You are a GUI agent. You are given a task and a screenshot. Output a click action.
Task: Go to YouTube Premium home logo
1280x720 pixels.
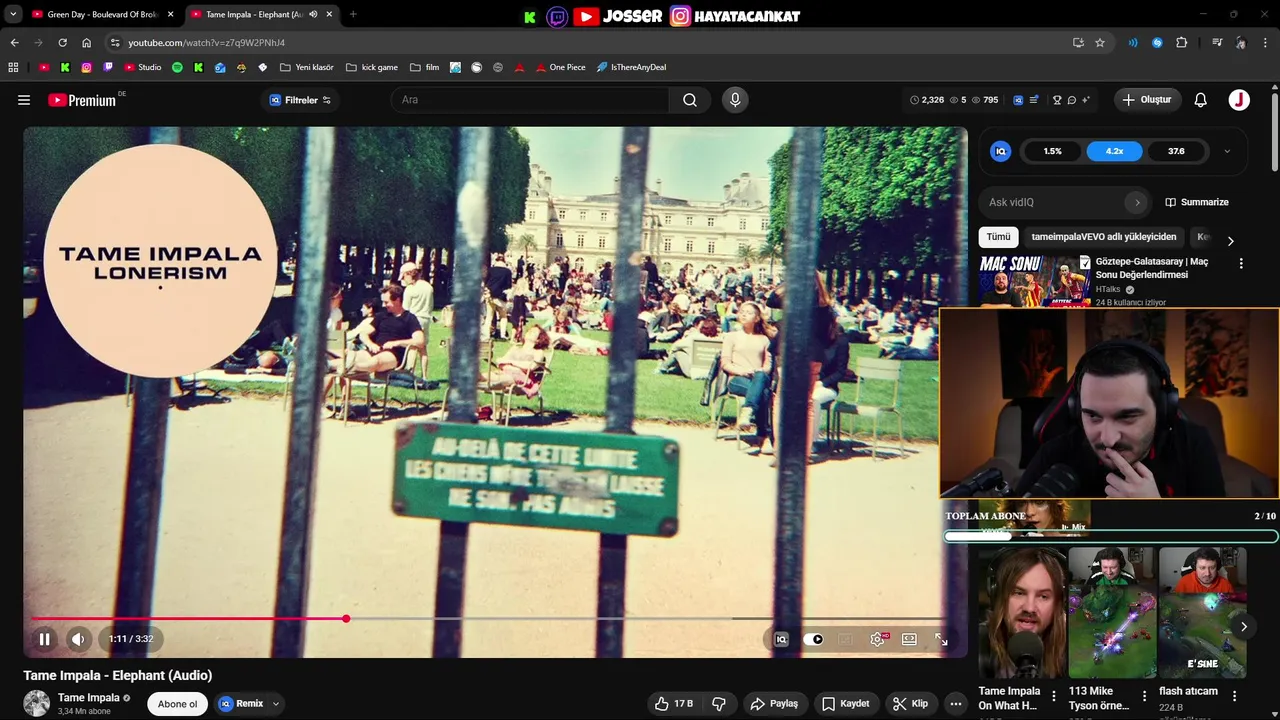(x=82, y=100)
